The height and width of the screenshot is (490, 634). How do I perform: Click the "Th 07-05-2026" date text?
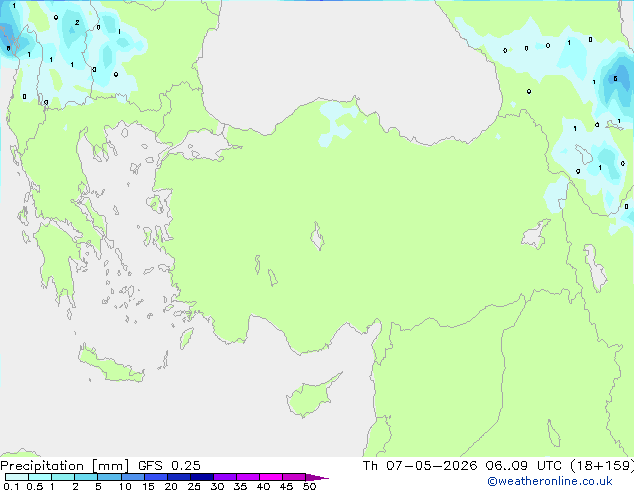tap(420, 465)
